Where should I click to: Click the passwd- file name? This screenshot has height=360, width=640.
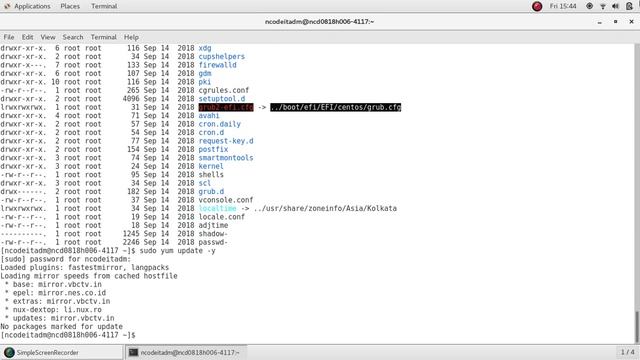213,242
